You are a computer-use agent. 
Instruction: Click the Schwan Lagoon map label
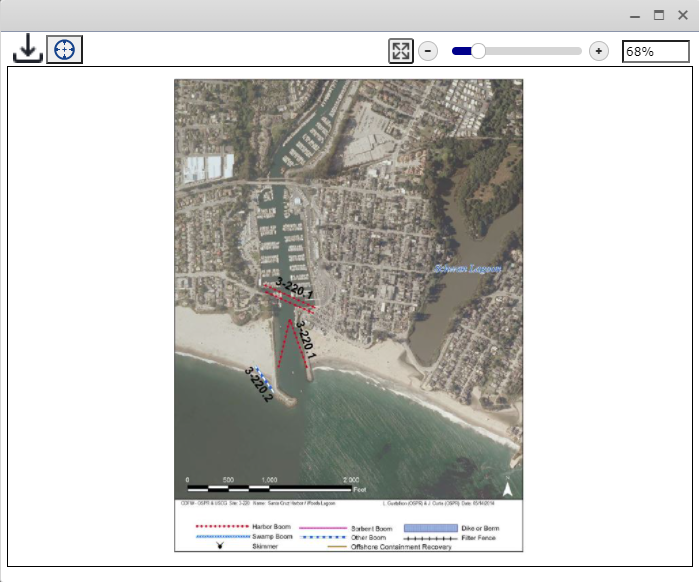[x=467, y=269]
